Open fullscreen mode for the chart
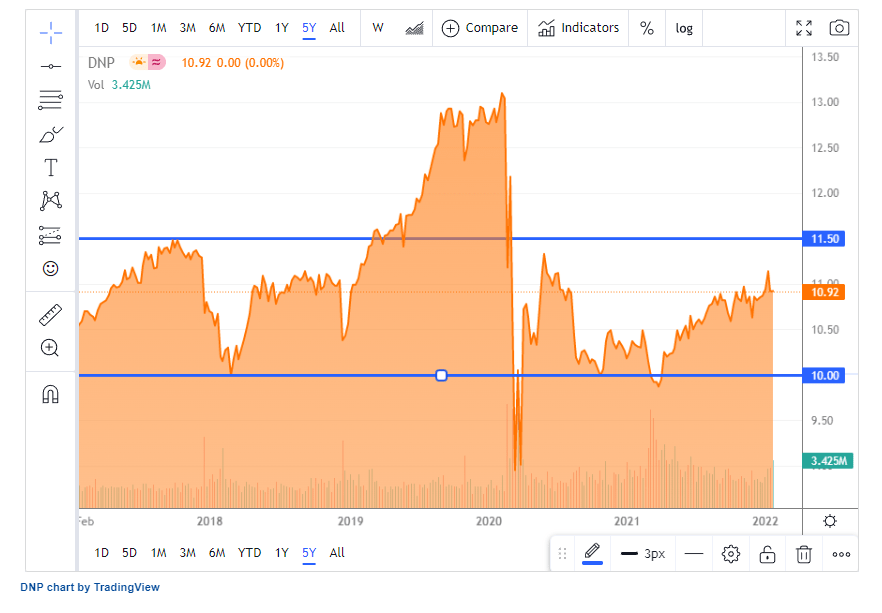This screenshot has height=613, width=882. (804, 28)
